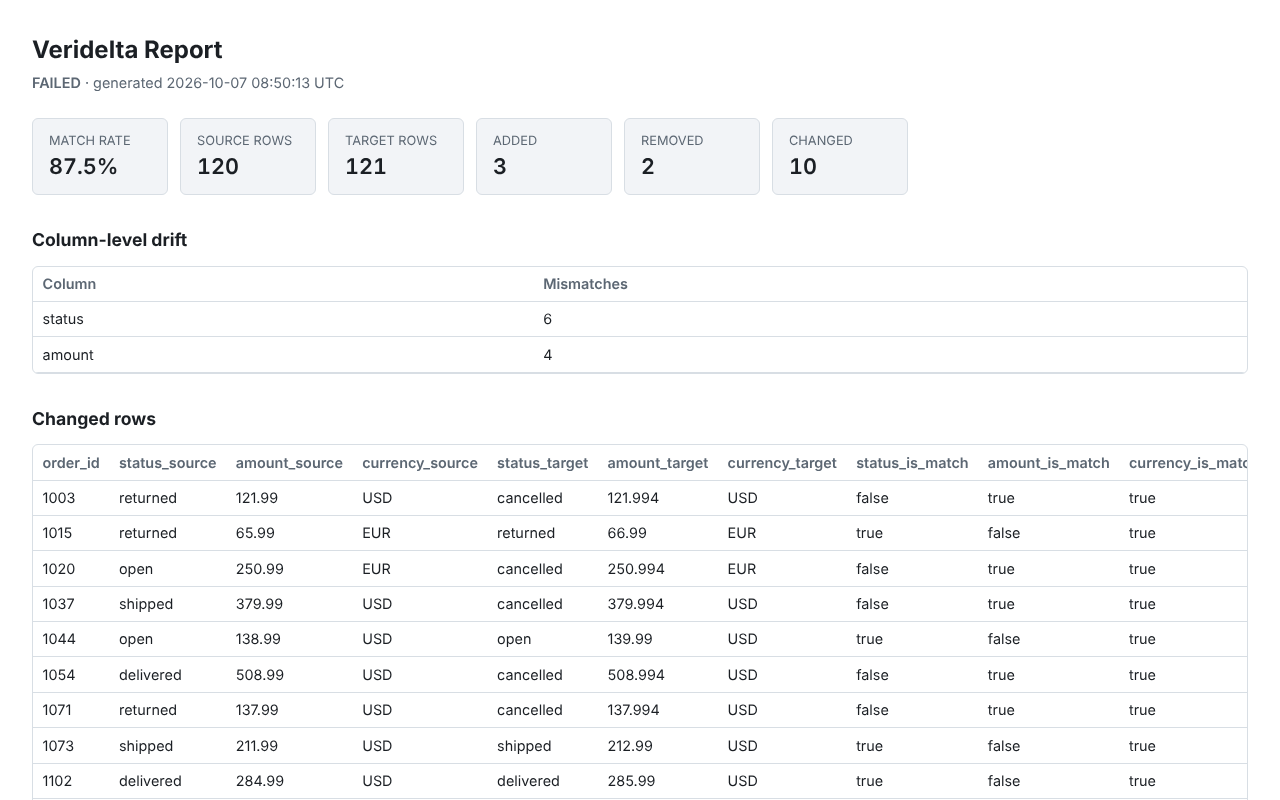1280x800 pixels.
Task: Click amount_target 121.994 in row 1003
Action: click(x=633, y=498)
